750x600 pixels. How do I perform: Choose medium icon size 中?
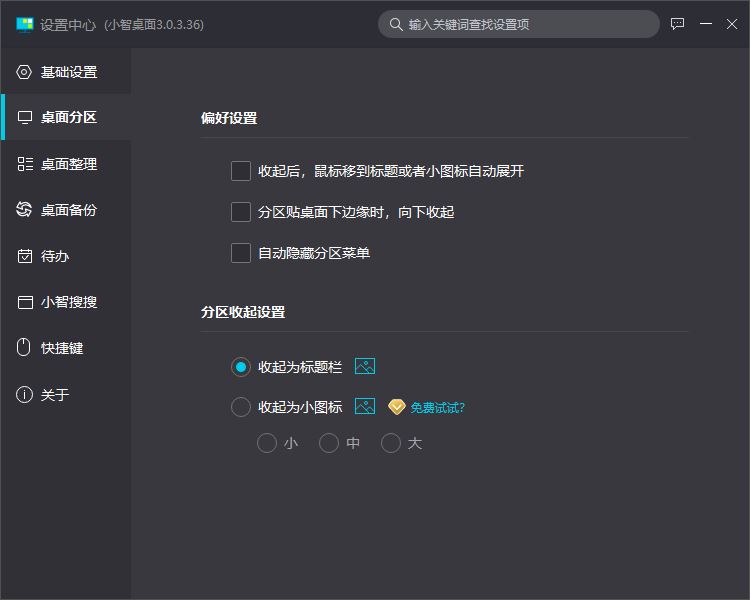[x=329, y=443]
